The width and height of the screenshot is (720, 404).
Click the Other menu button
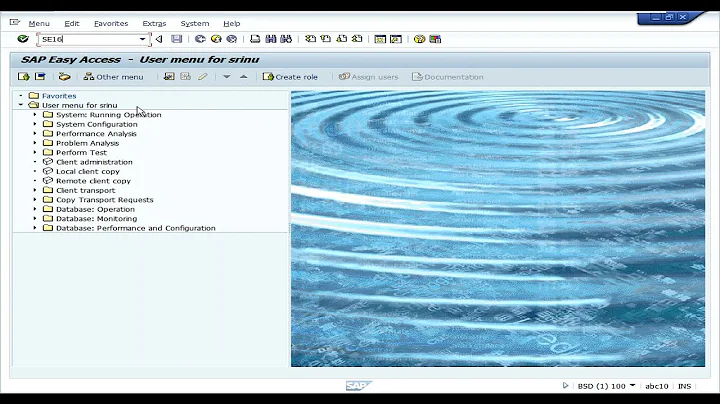point(113,77)
